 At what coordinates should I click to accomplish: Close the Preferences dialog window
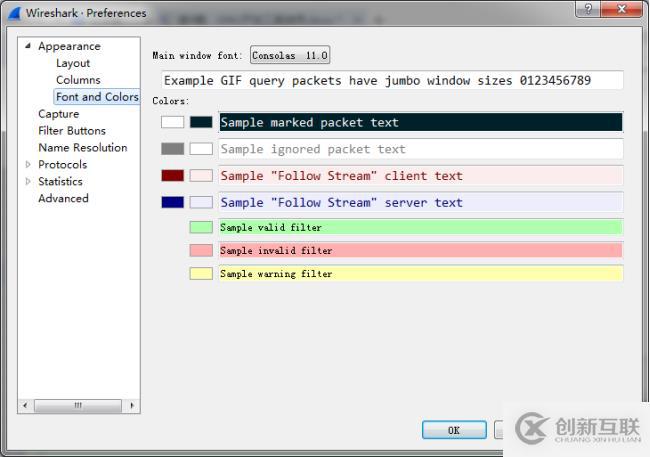(621, 9)
